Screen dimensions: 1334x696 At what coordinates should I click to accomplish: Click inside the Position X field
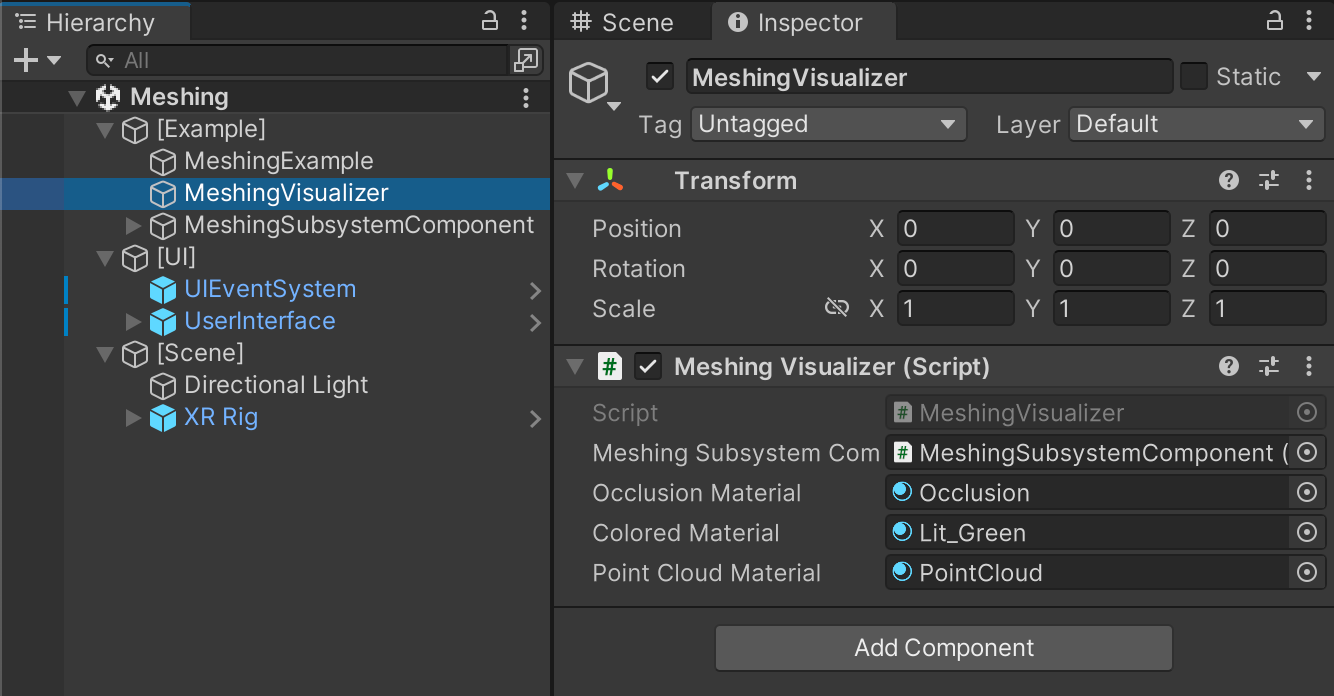point(955,228)
